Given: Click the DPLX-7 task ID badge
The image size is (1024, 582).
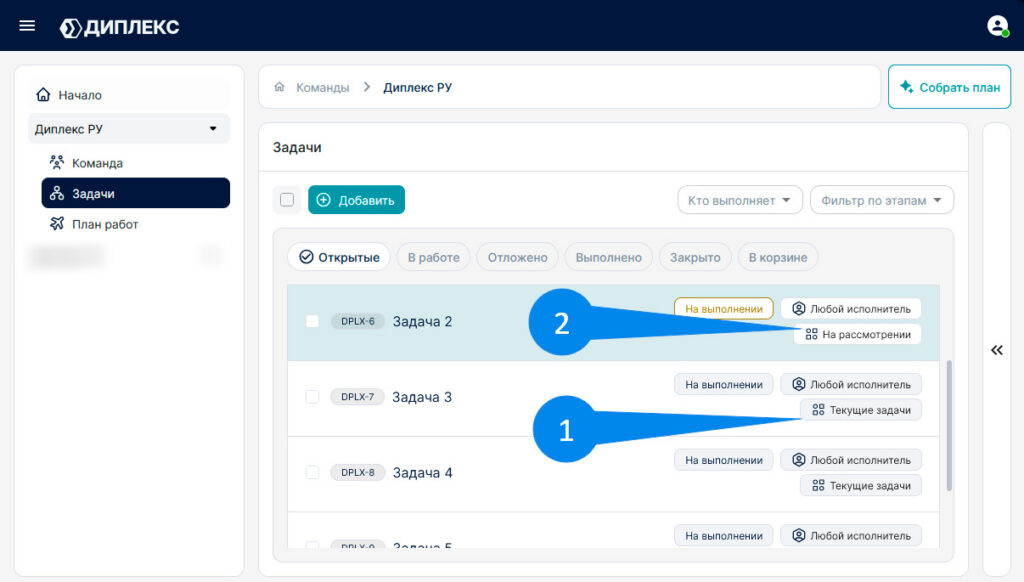Looking at the screenshot, I should pyautogui.click(x=357, y=396).
